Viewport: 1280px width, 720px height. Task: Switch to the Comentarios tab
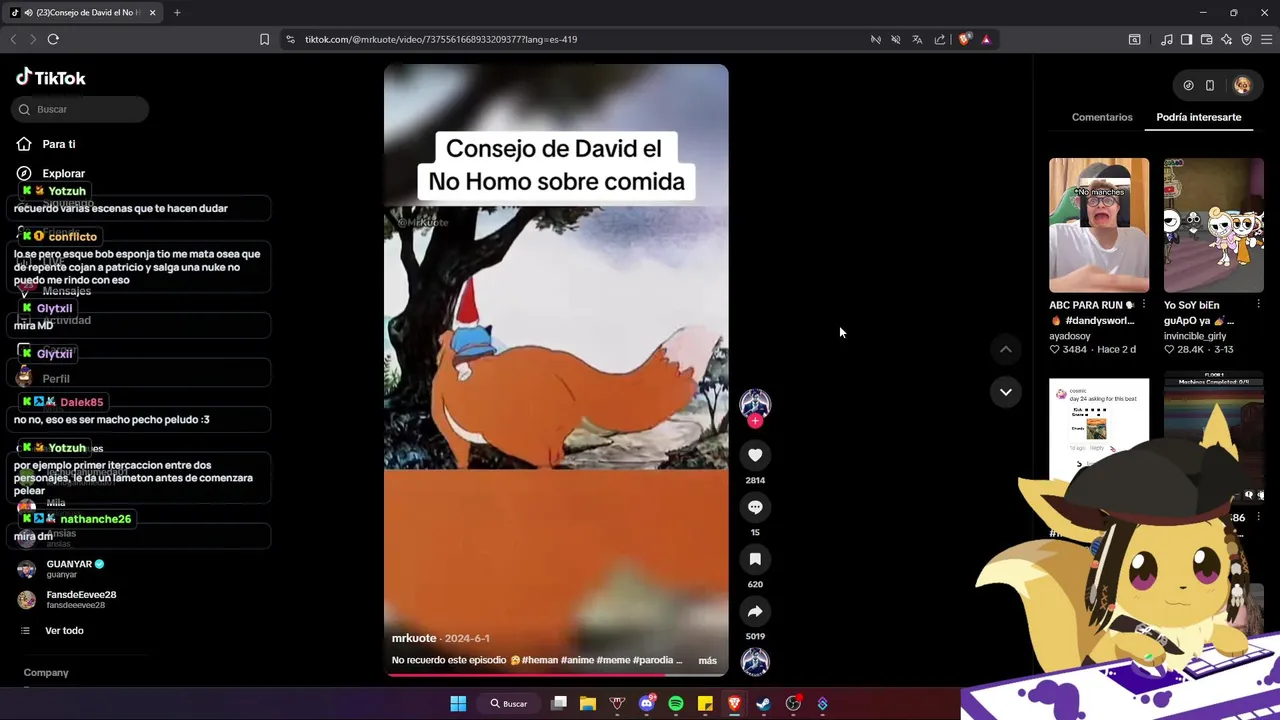tap(1102, 117)
